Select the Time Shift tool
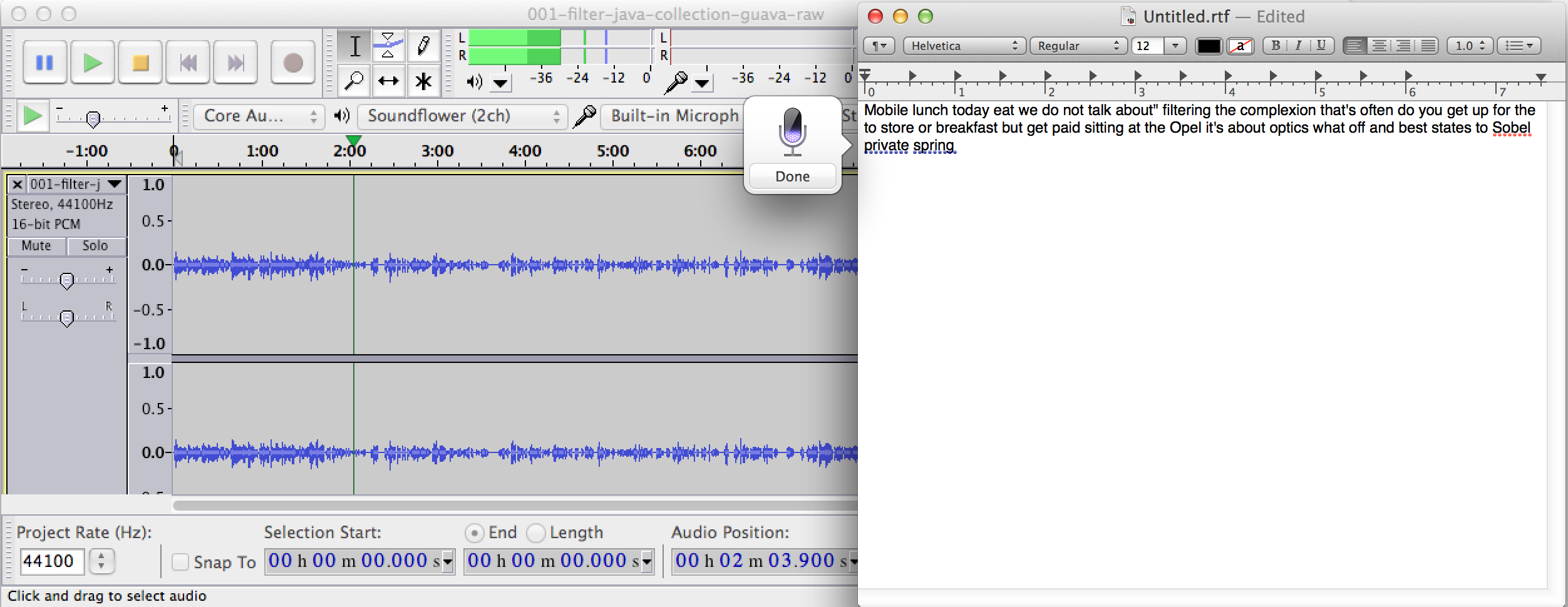Screen dimensions: 1568x607 [x=389, y=81]
